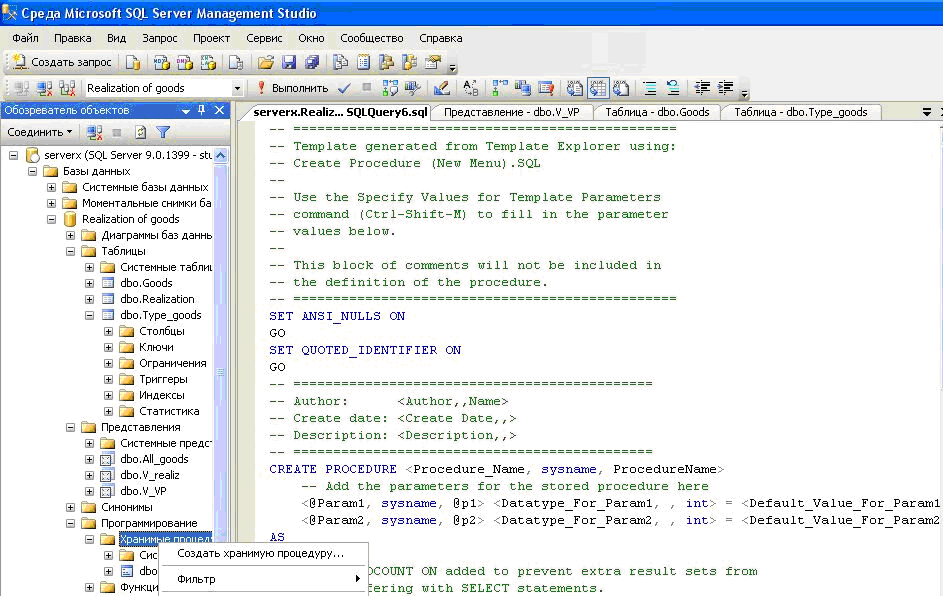Select the Триггеры folder
This screenshot has width=943, height=596.
(x=163, y=379)
